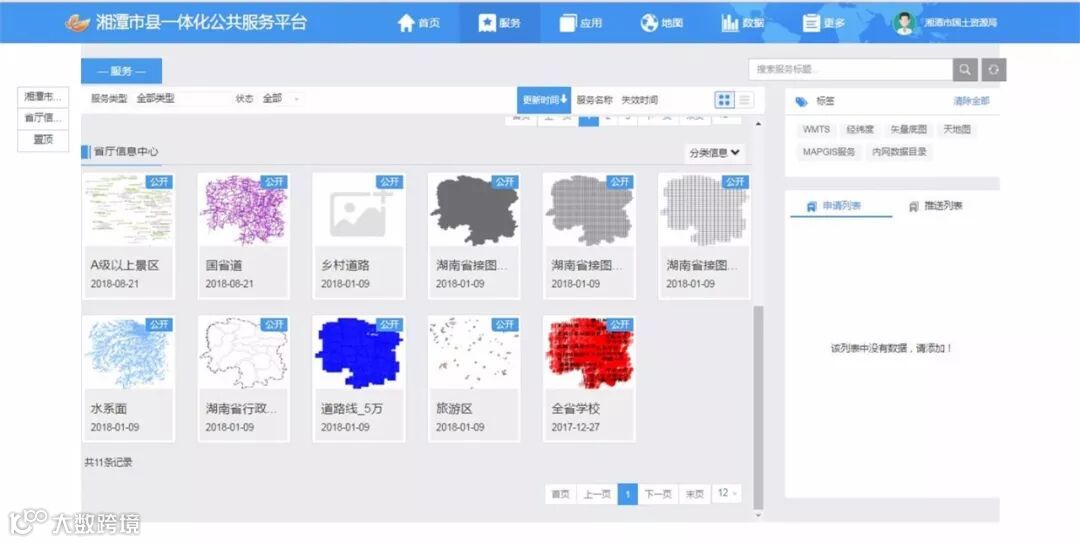Click the 全省学校 card title
Image resolution: width=1080 pixels, height=543 pixels.
point(575,409)
